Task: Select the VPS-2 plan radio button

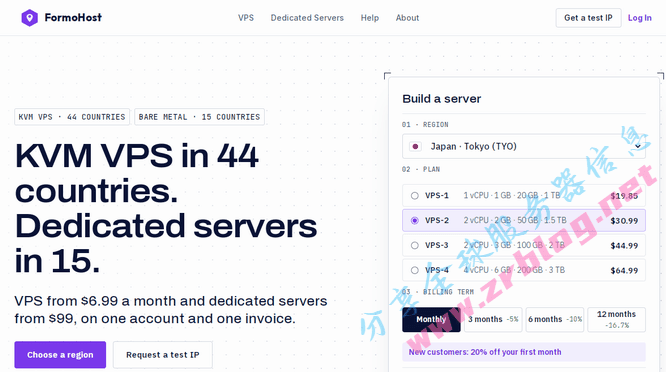Action: point(415,220)
